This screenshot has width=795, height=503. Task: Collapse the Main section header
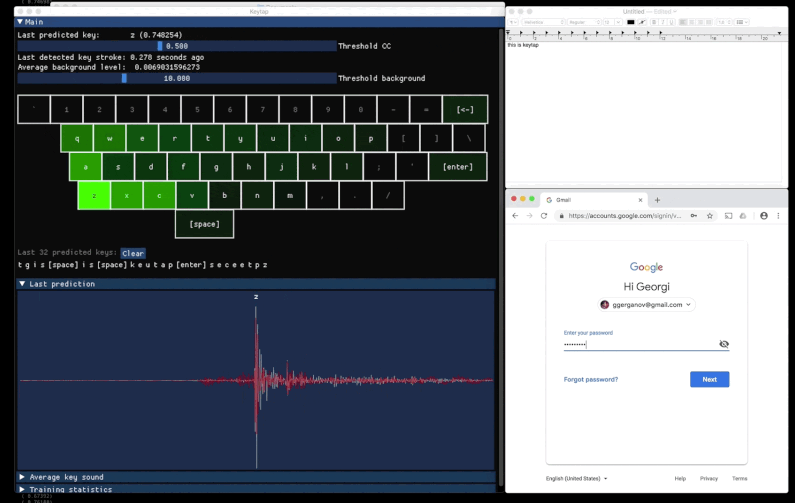tap(22, 21)
